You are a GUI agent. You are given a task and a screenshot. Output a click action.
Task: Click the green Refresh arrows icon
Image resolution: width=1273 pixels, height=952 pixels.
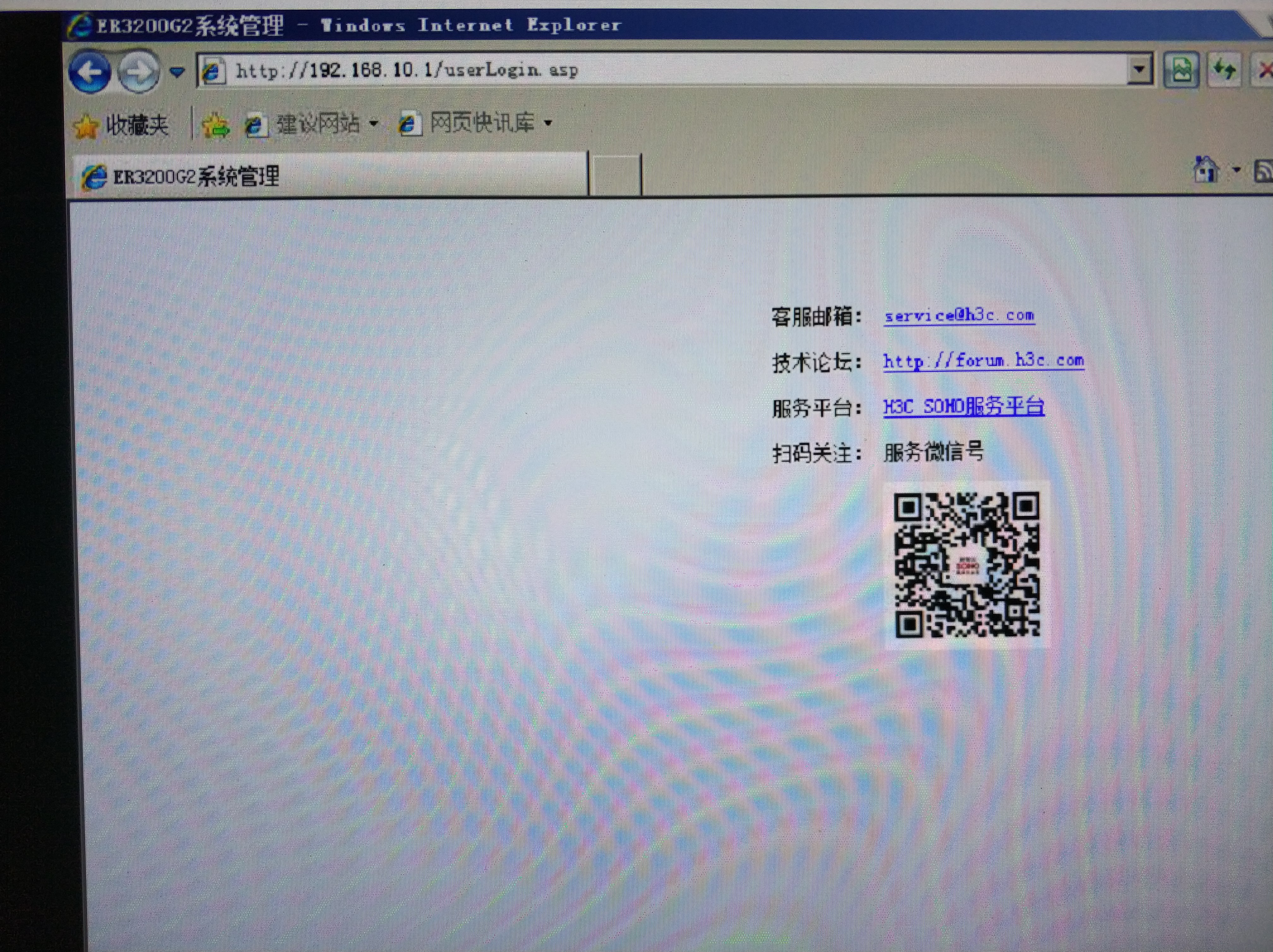click(1224, 70)
